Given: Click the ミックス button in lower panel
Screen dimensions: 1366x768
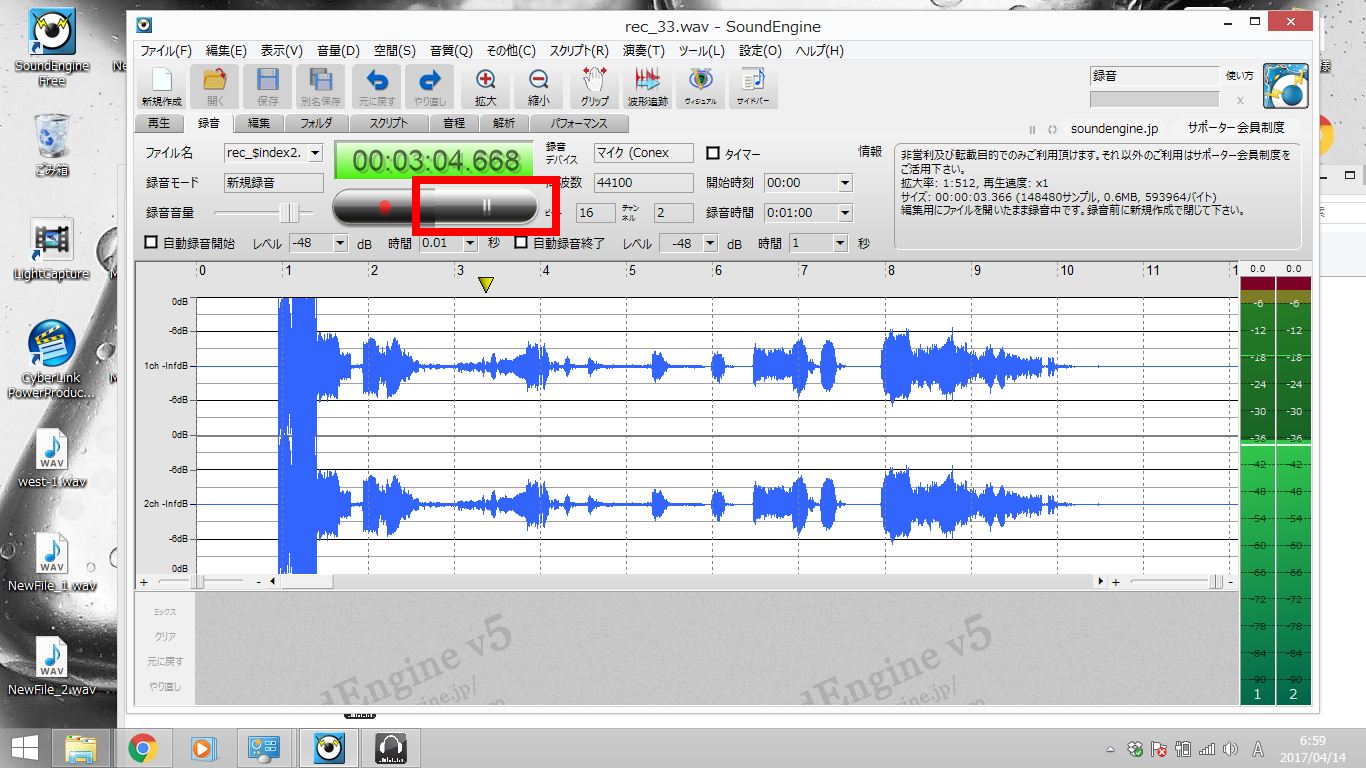Looking at the screenshot, I should [164, 611].
